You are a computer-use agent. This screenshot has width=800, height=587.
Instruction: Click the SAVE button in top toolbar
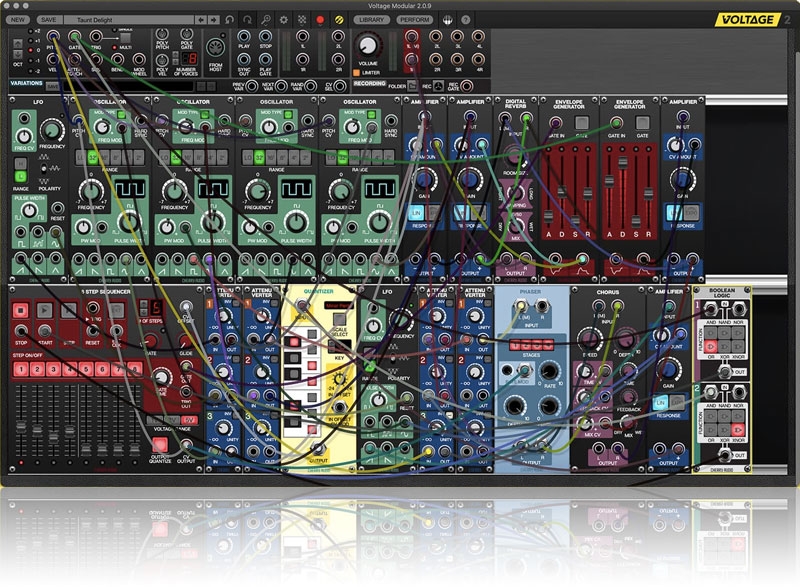coord(49,20)
